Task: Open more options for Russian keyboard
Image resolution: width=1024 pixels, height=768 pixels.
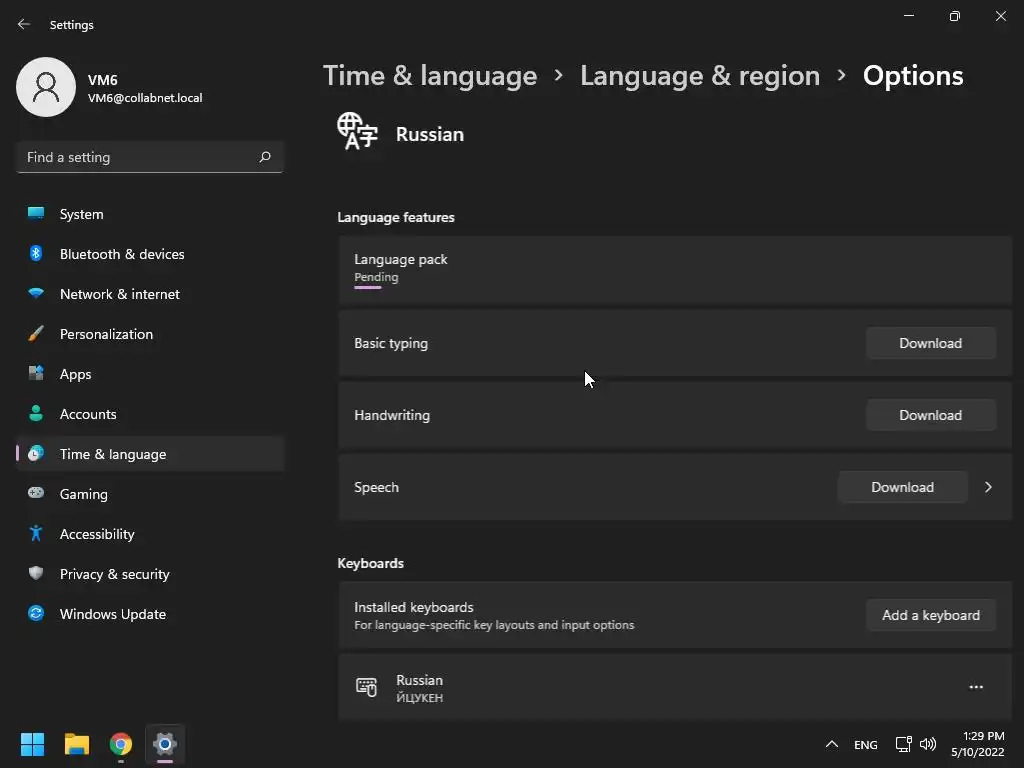Action: tap(976, 687)
